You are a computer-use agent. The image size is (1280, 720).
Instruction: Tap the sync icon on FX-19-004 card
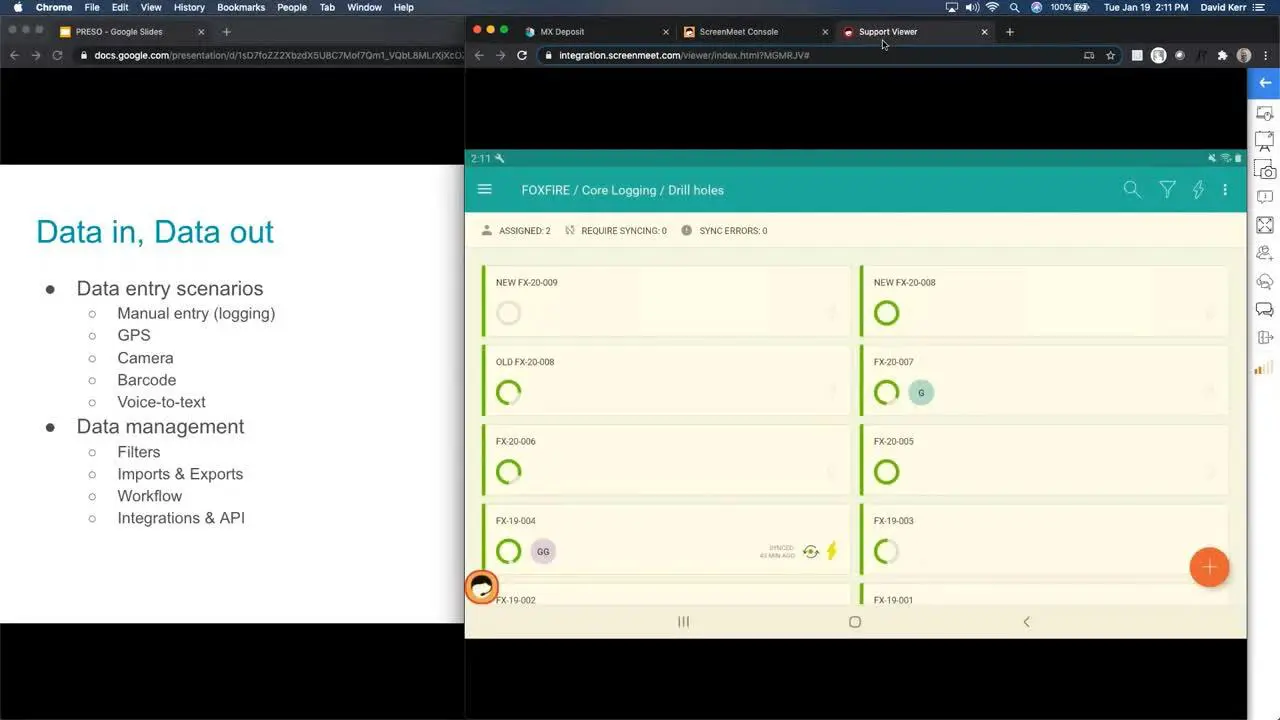(x=810, y=551)
